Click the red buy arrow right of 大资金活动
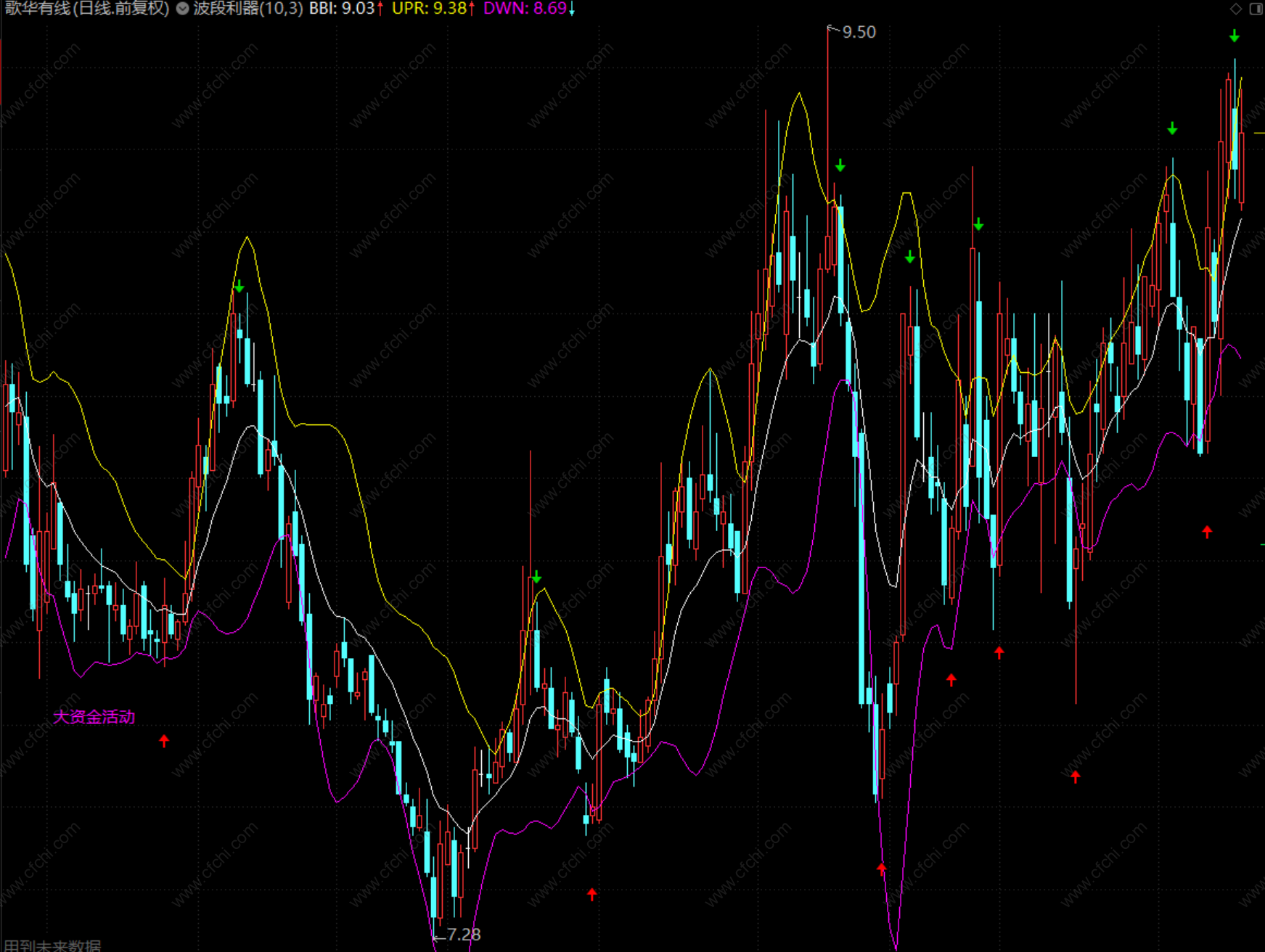Viewport: 1265px width, 952px height. pyautogui.click(x=164, y=741)
